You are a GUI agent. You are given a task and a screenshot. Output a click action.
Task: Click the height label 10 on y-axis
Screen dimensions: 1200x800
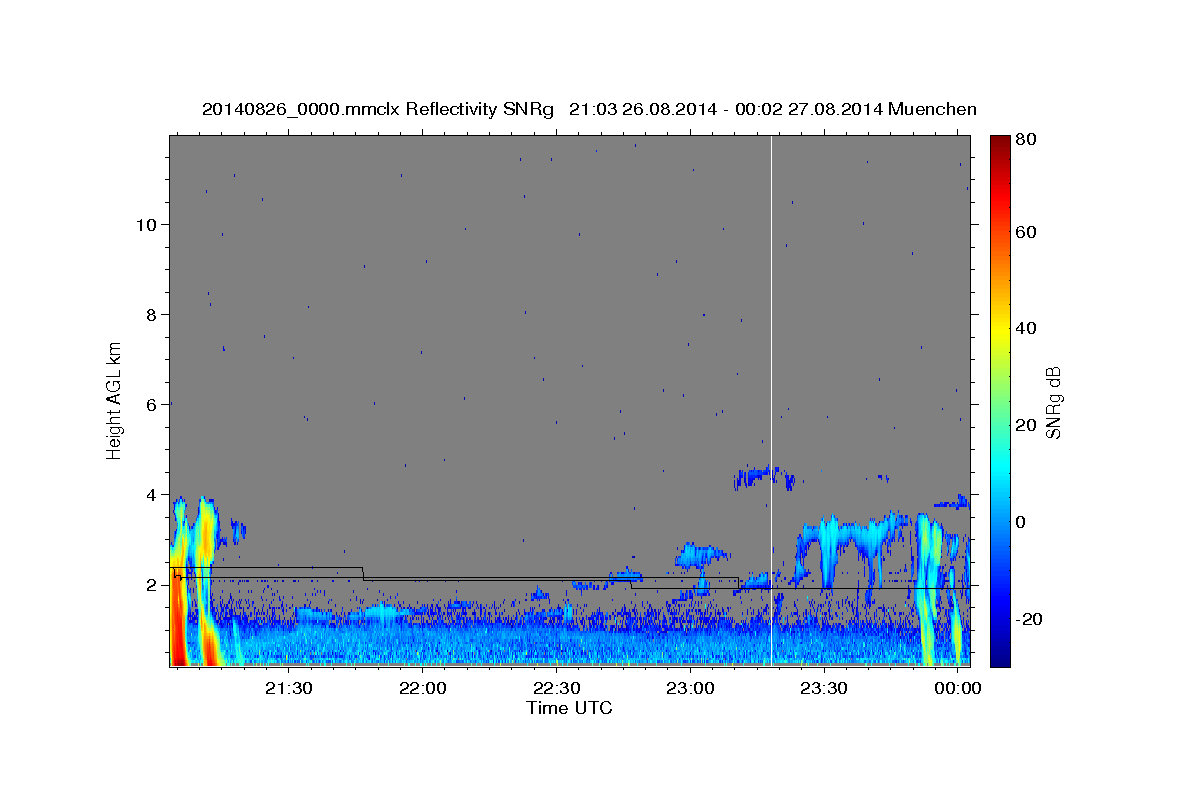(x=146, y=224)
